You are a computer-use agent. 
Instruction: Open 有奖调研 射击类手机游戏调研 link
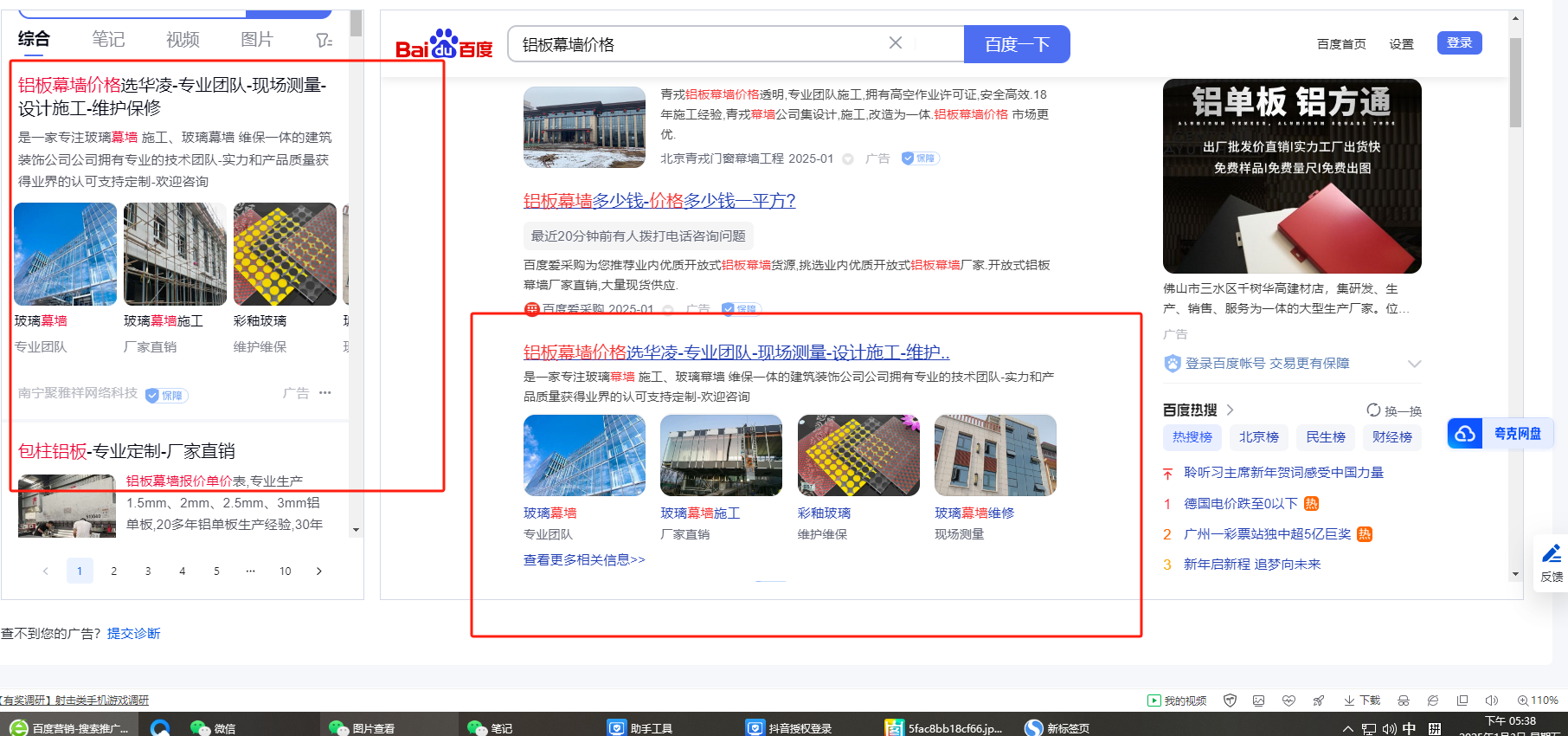pyautogui.click(x=74, y=700)
